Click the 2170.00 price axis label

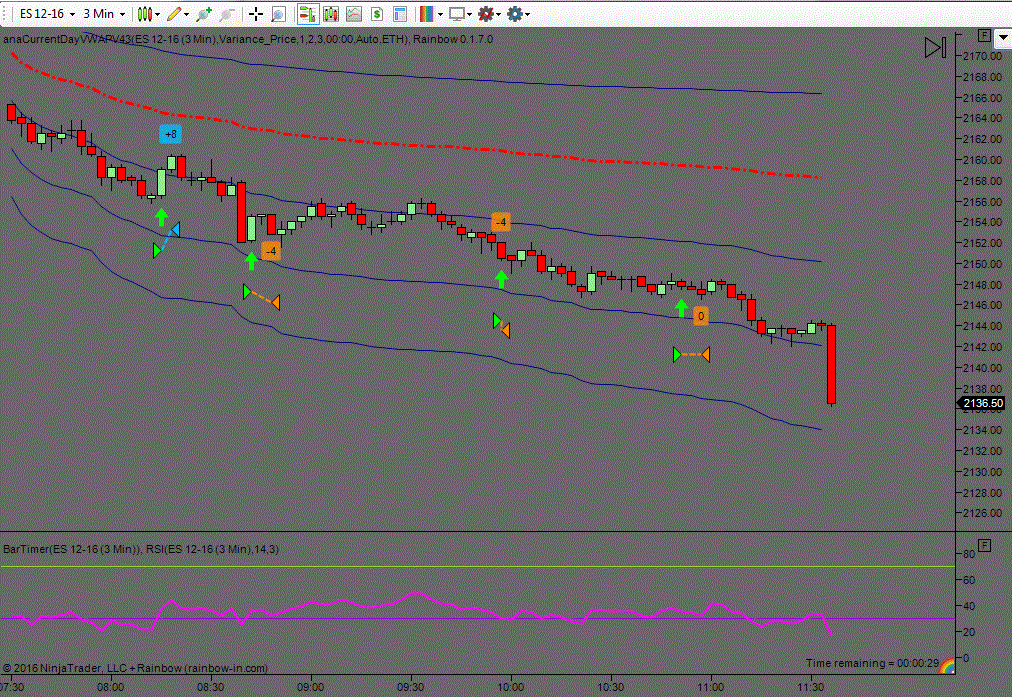tap(982, 56)
